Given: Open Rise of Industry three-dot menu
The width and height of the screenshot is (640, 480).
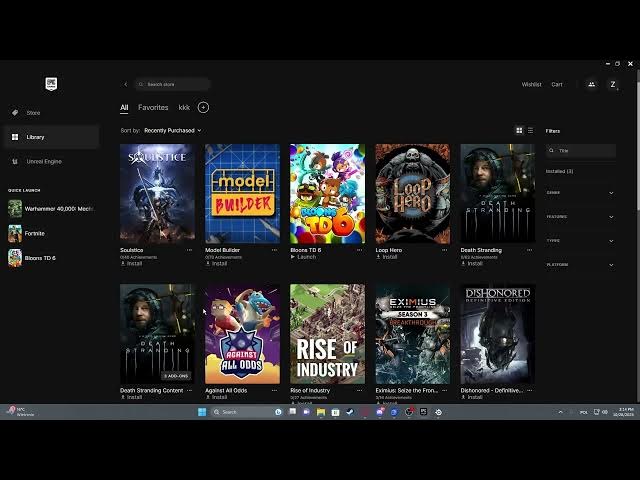Looking at the screenshot, I should tap(360, 391).
